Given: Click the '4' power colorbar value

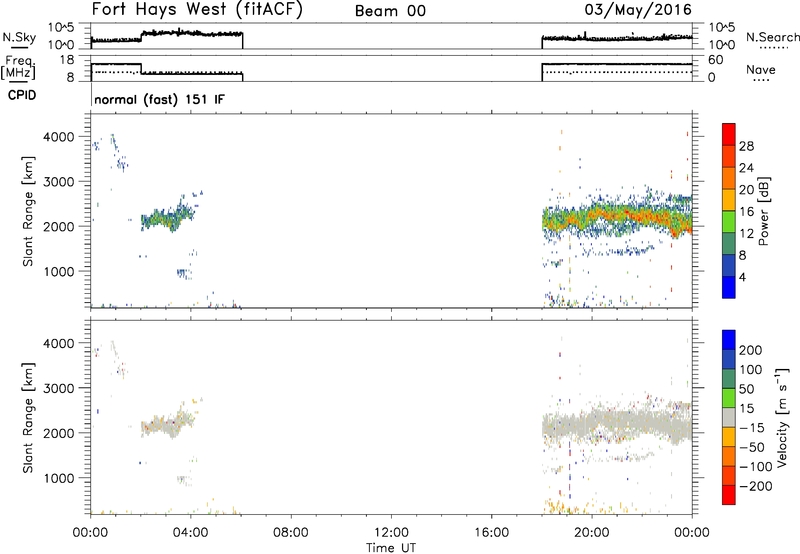Looking at the screenshot, I should click(743, 278).
